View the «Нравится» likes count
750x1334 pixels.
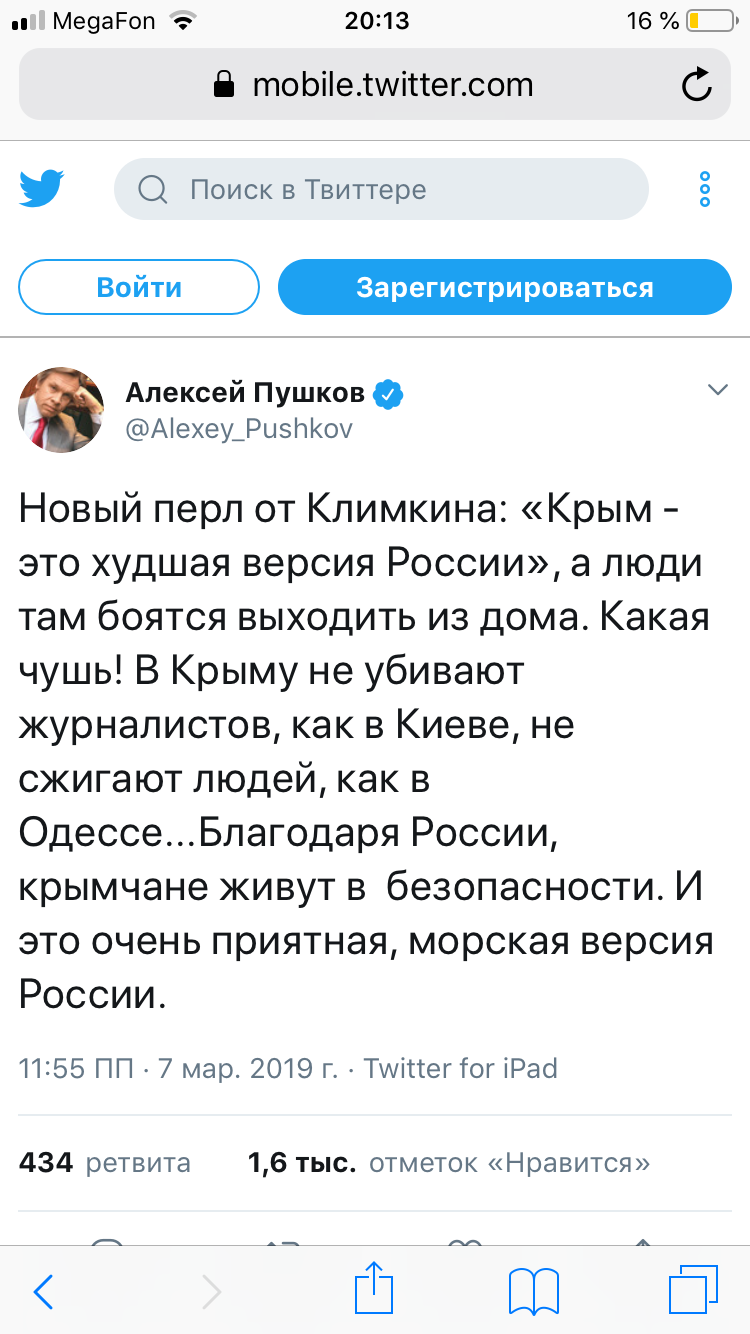(x=449, y=1163)
